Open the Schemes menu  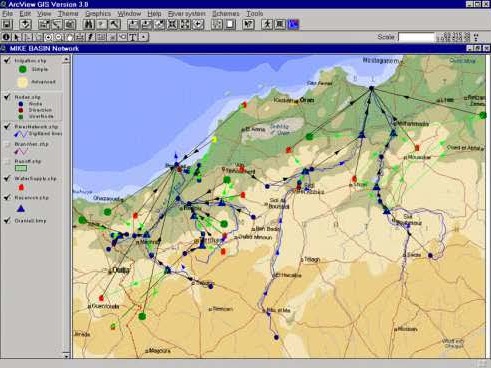pos(226,14)
